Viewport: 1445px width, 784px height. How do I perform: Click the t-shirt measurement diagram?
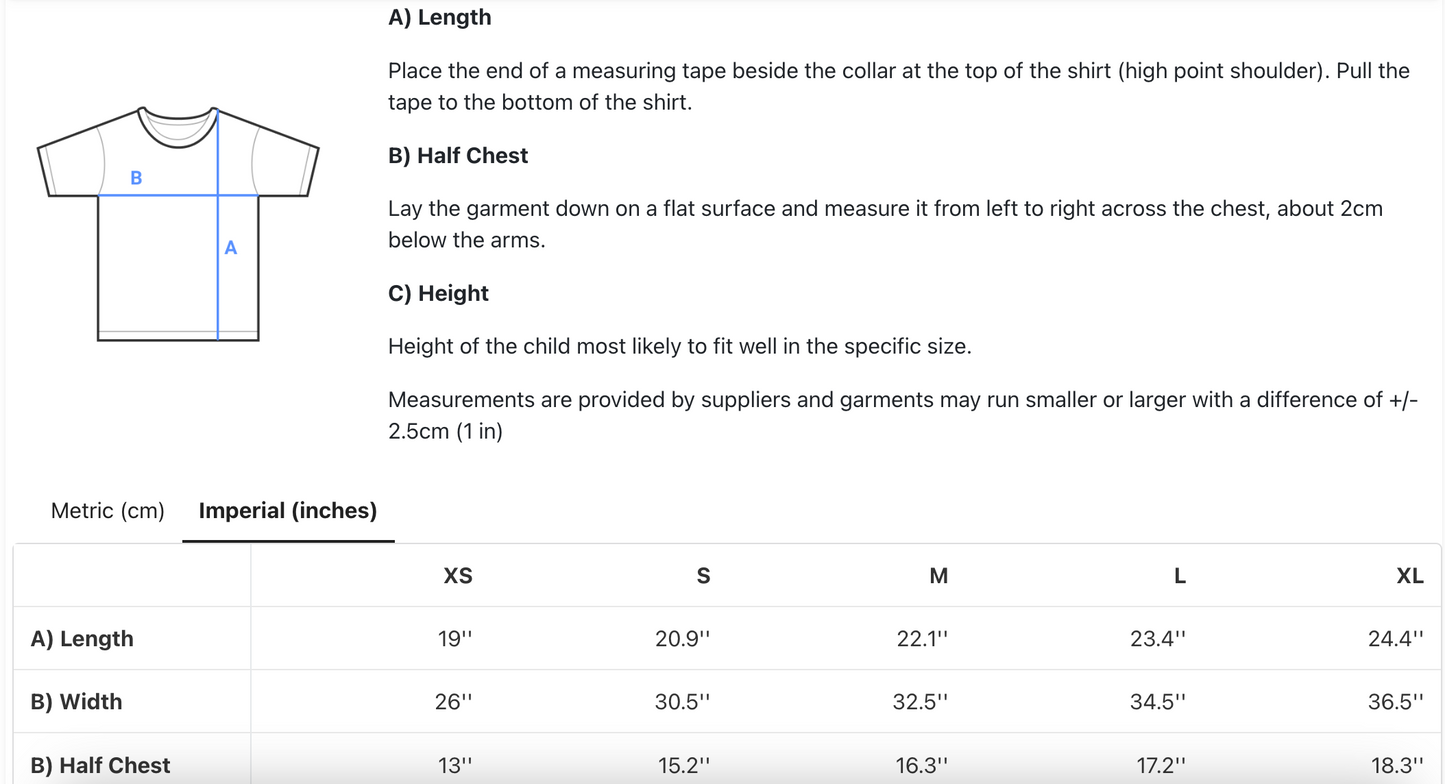178,224
